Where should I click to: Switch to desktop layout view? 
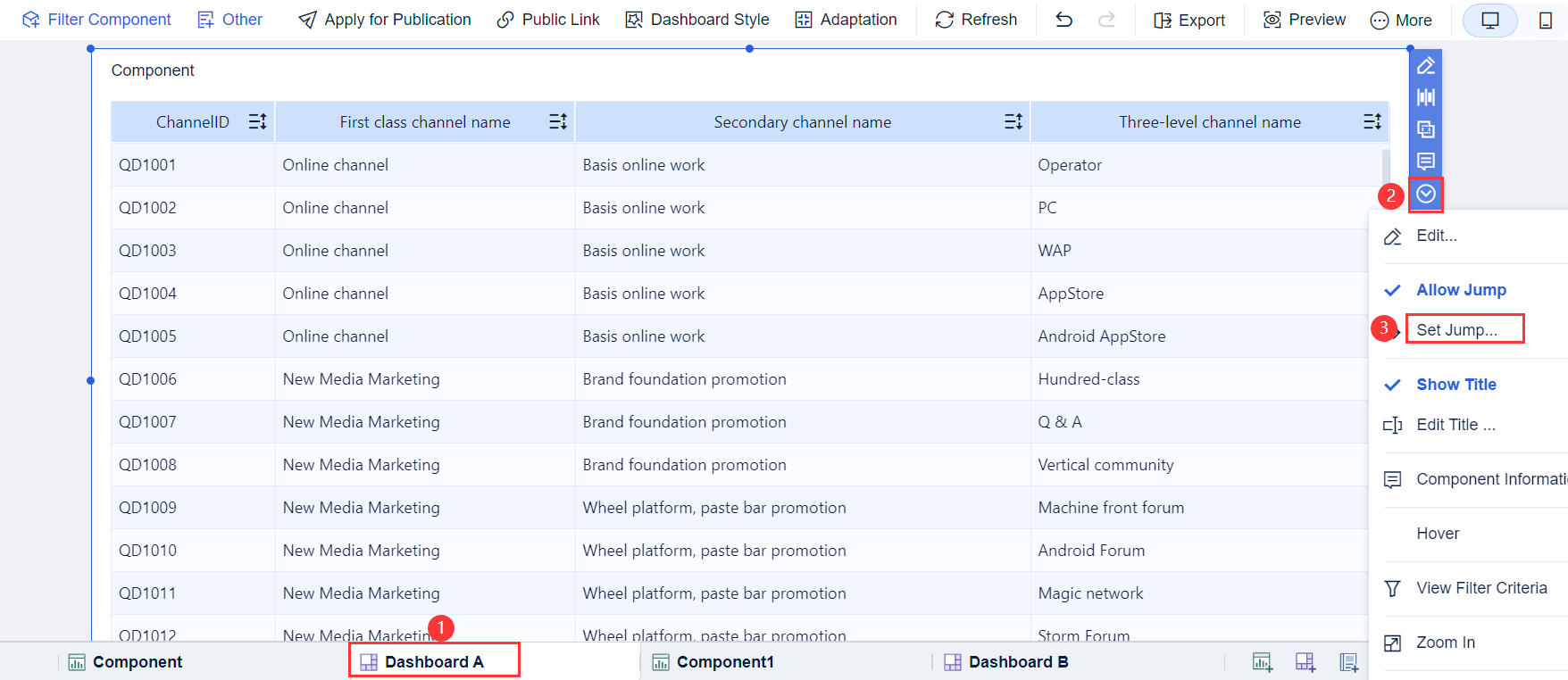point(1490,20)
